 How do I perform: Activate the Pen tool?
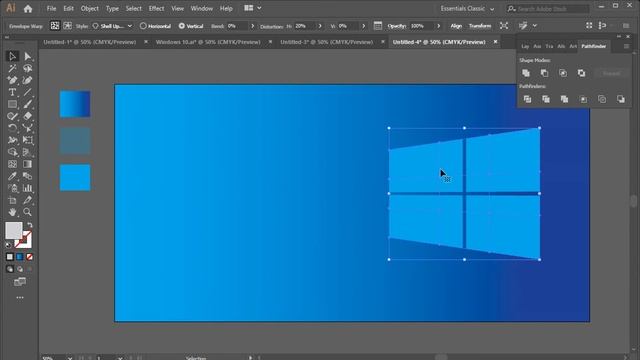(x=12, y=80)
